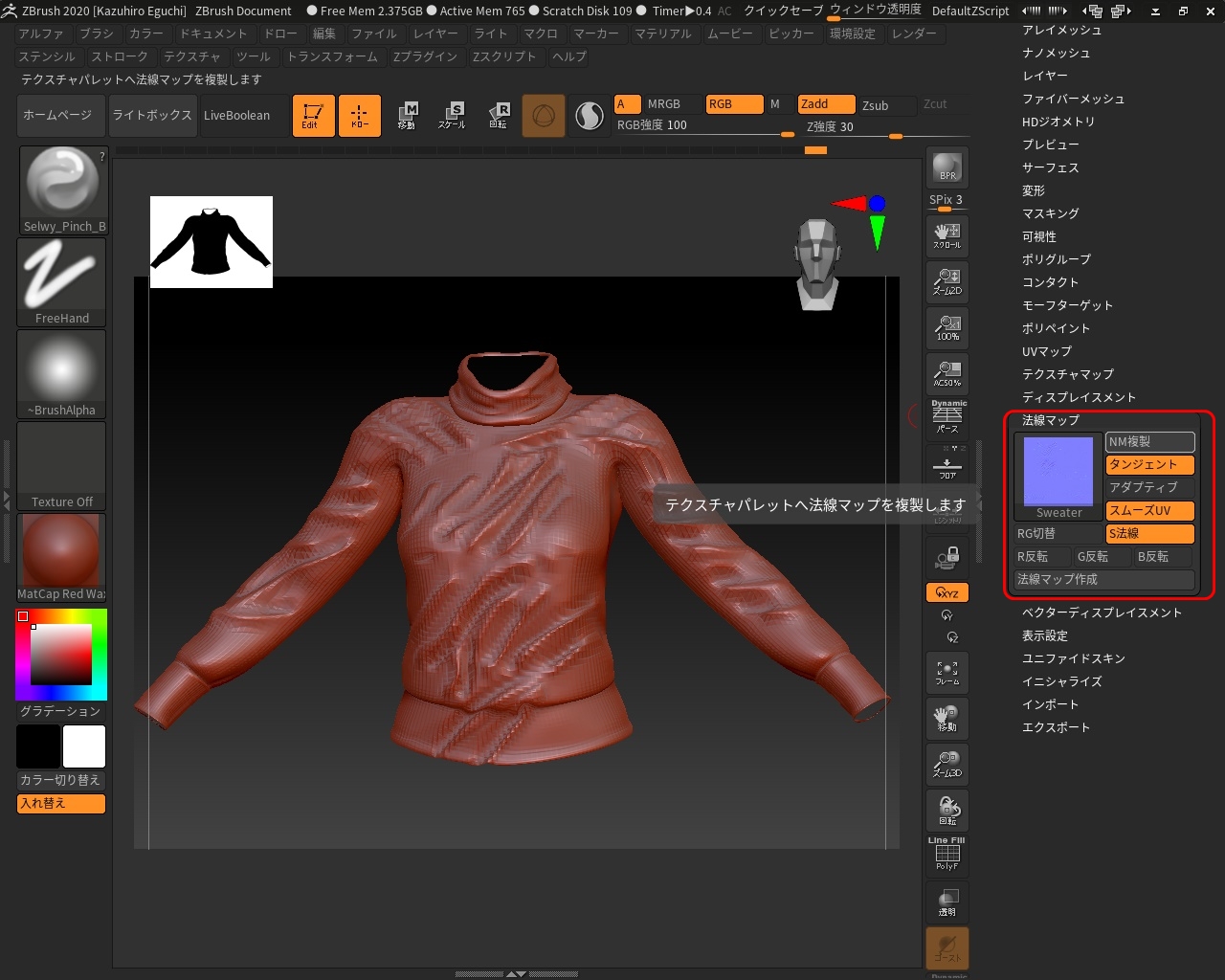1225x980 pixels.
Task: Toggle the B反転 flip option
Action: click(1164, 557)
